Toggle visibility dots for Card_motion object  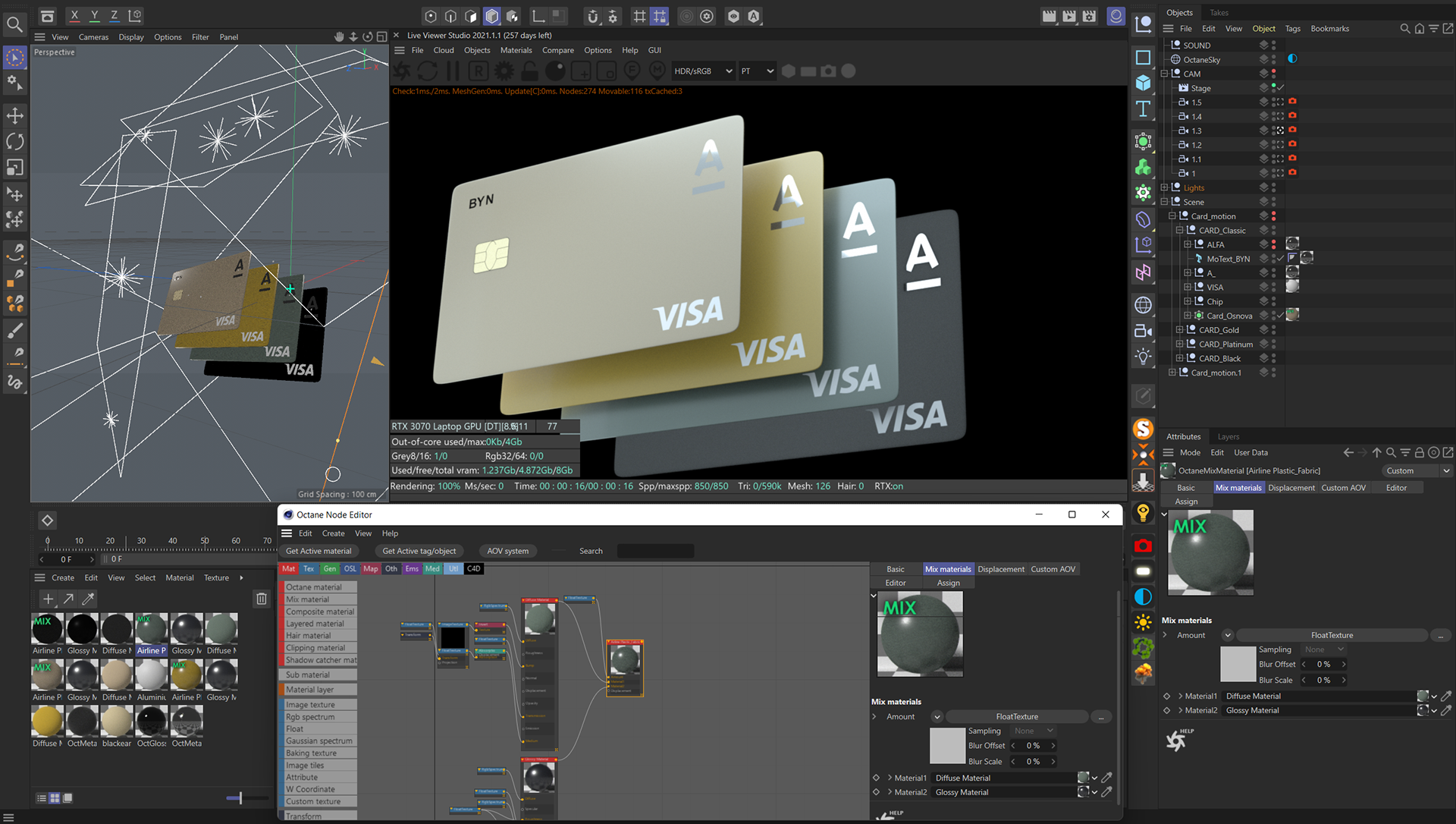coord(1273,216)
